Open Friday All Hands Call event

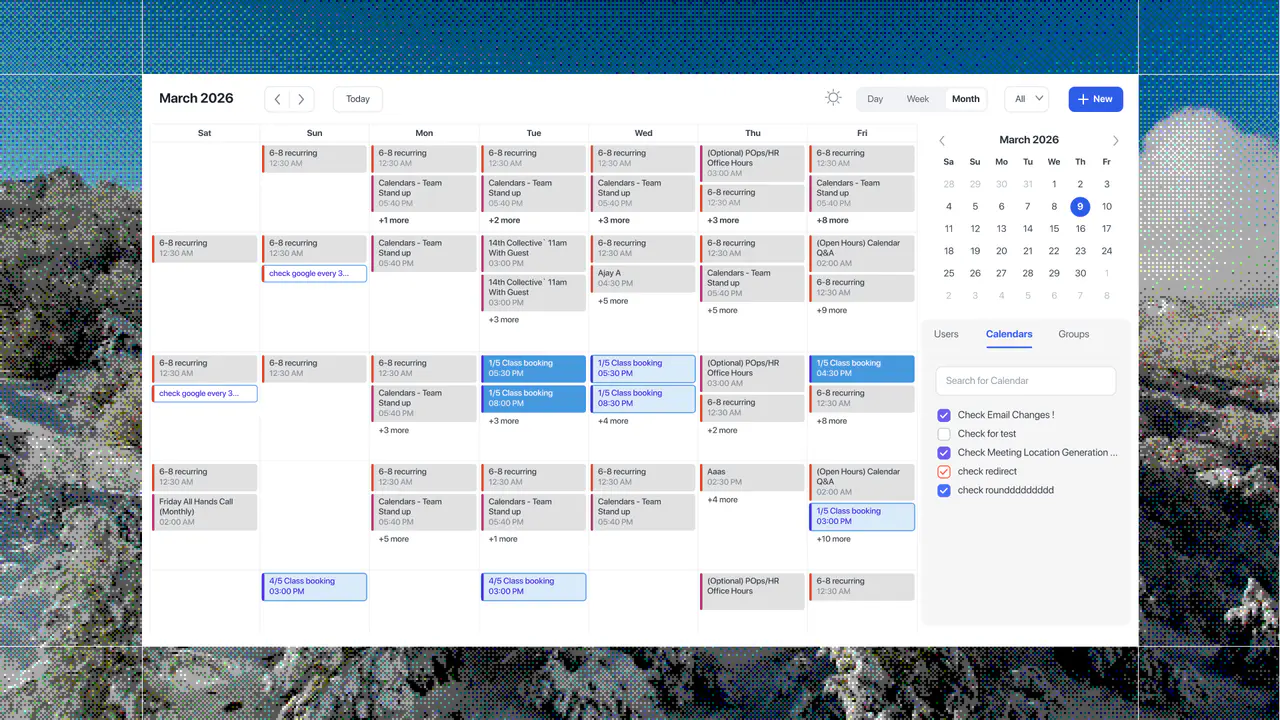(x=205, y=512)
